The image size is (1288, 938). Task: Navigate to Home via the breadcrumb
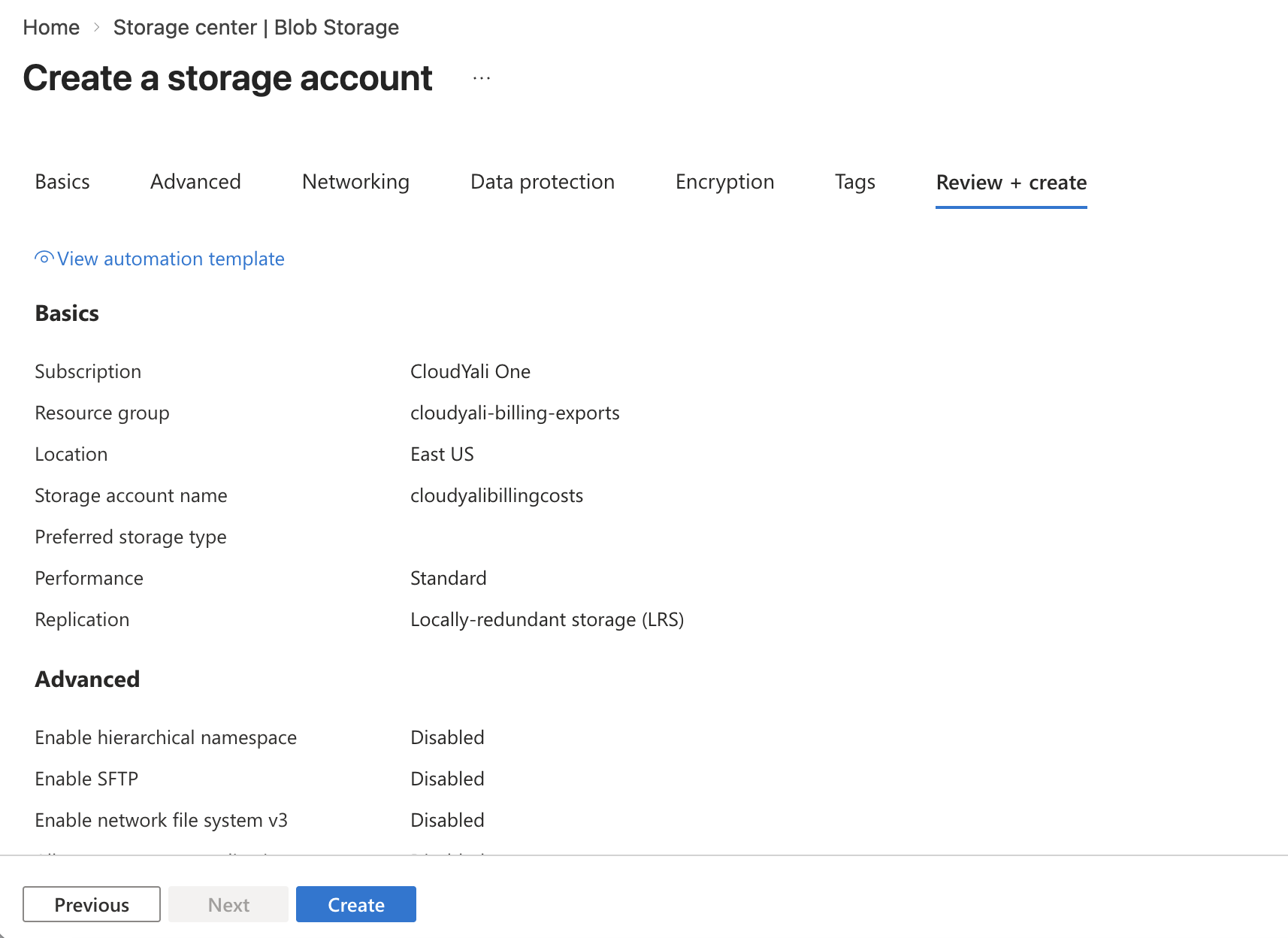(51, 27)
